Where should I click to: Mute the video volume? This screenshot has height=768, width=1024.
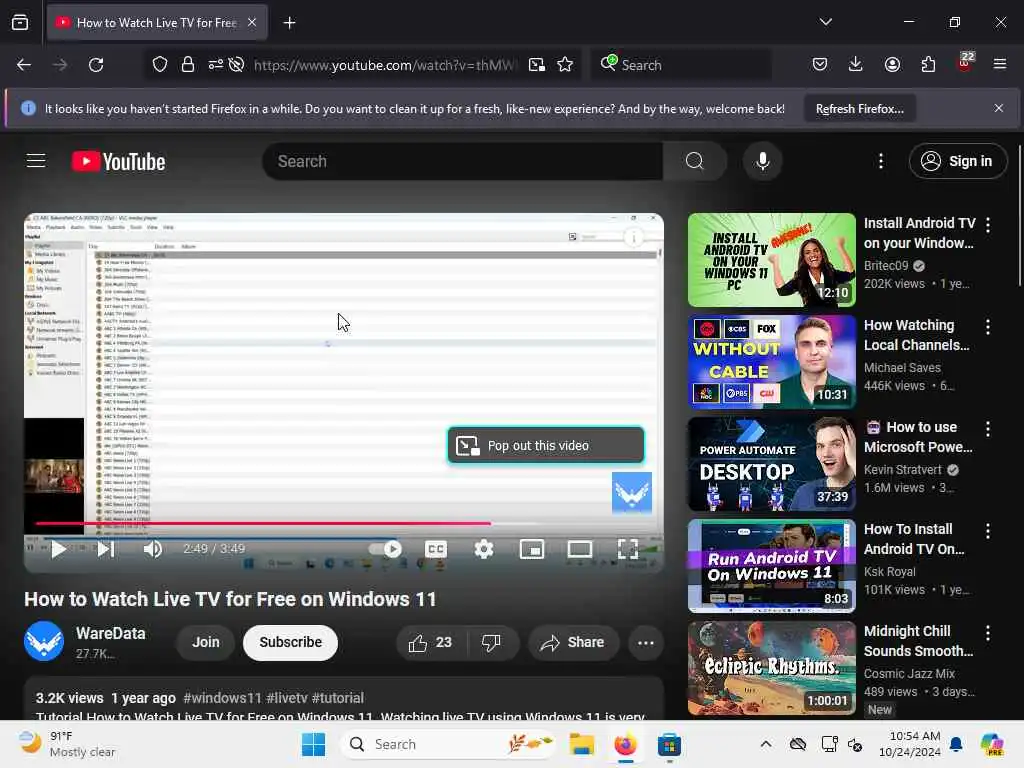pyautogui.click(x=153, y=549)
